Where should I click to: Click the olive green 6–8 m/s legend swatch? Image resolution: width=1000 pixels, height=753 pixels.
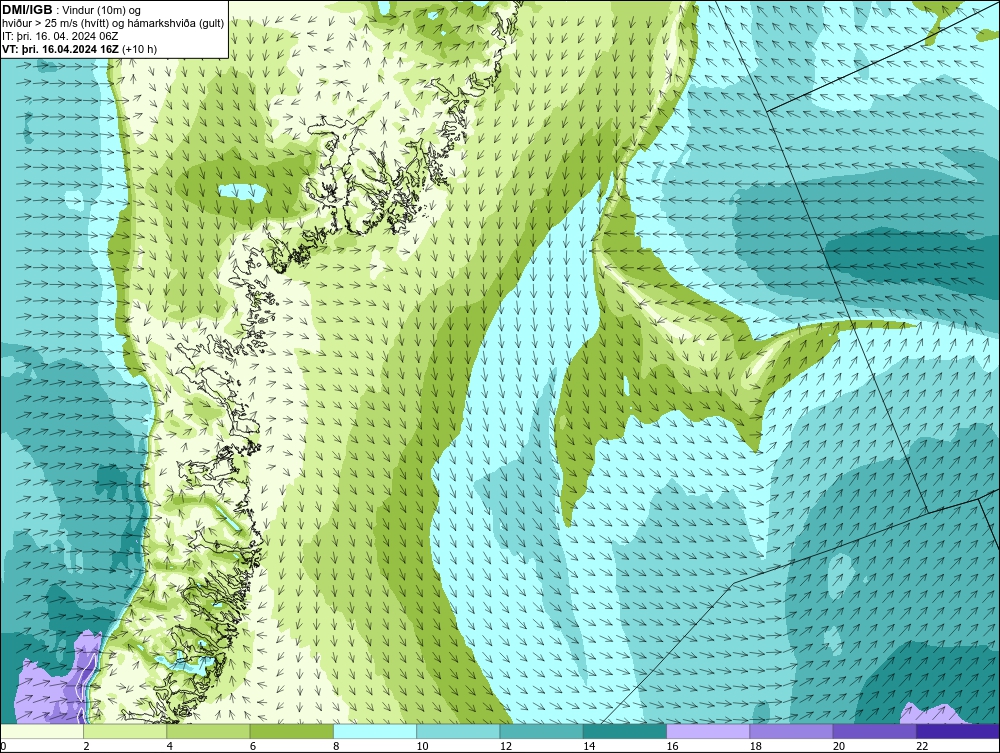click(x=291, y=731)
